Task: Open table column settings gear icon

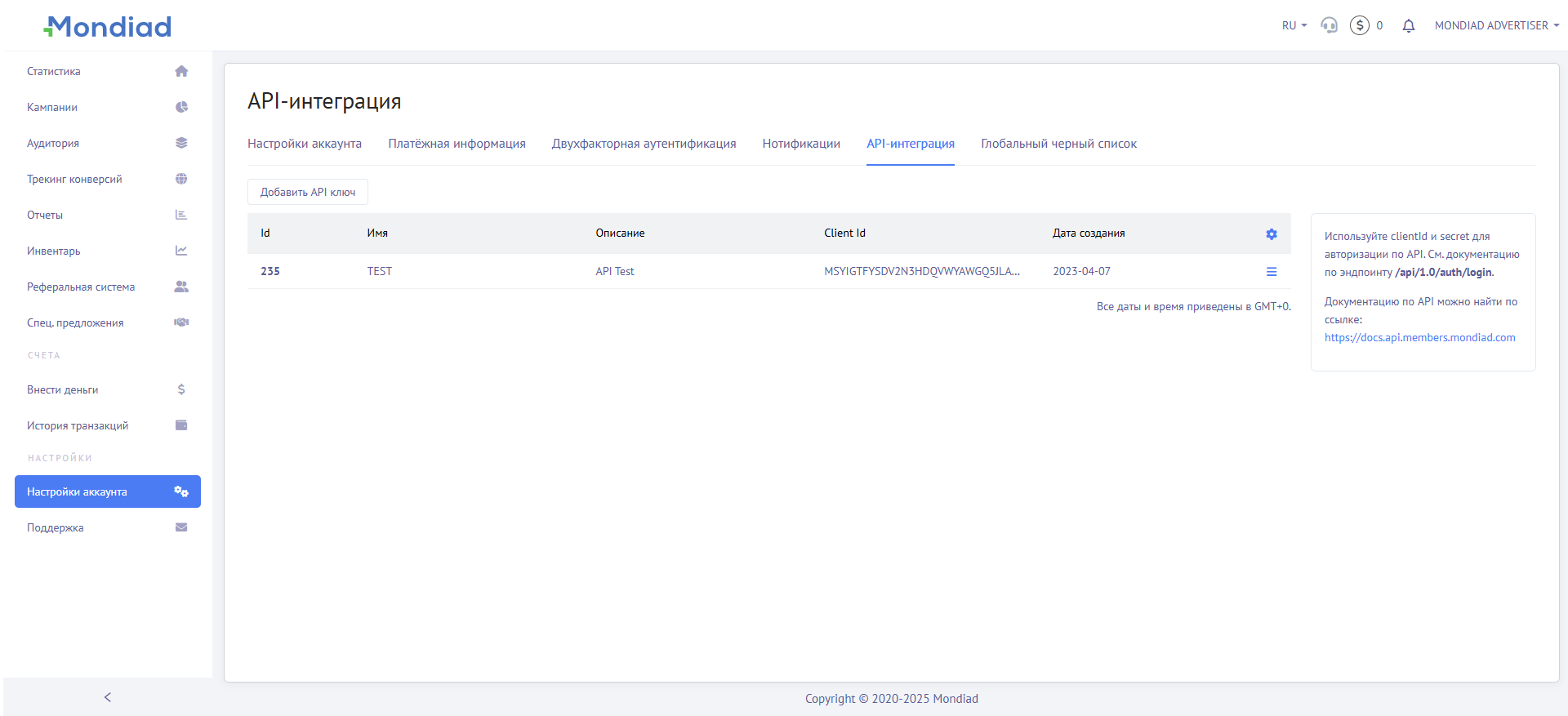Action: (x=1271, y=234)
